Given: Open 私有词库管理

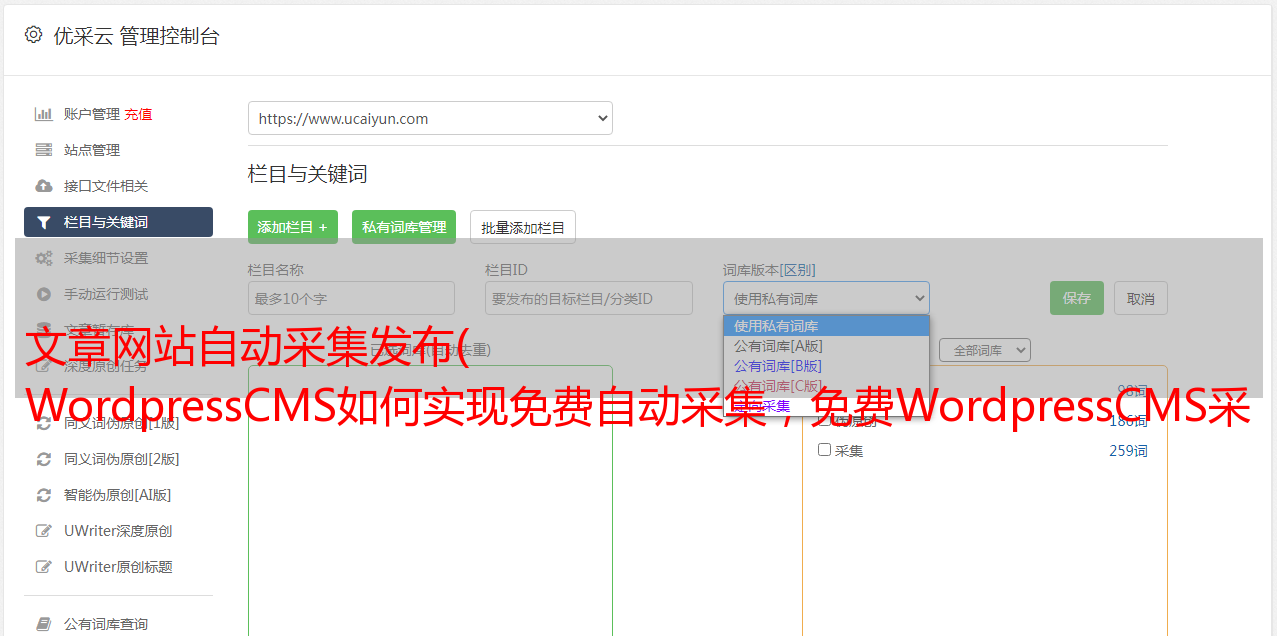Looking at the screenshot, I should pyautogui.click(x=404, y=227).
